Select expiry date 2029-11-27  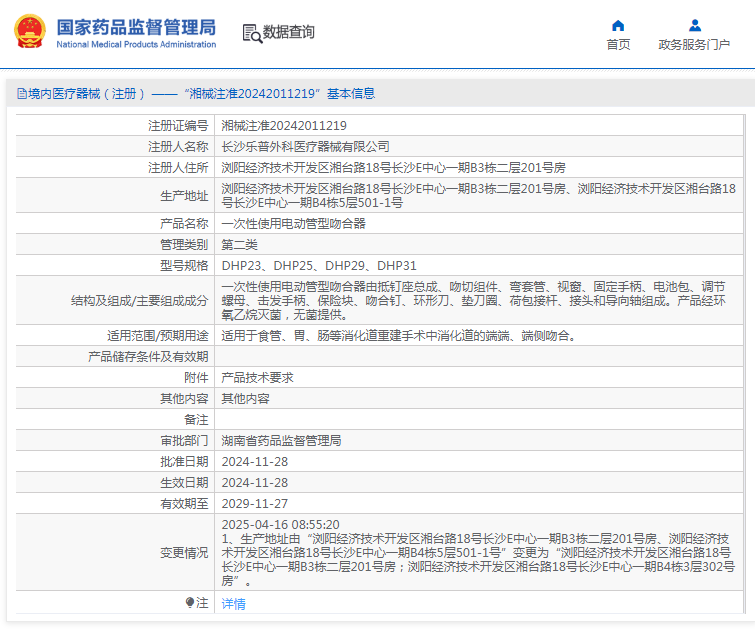pos(255,503)
